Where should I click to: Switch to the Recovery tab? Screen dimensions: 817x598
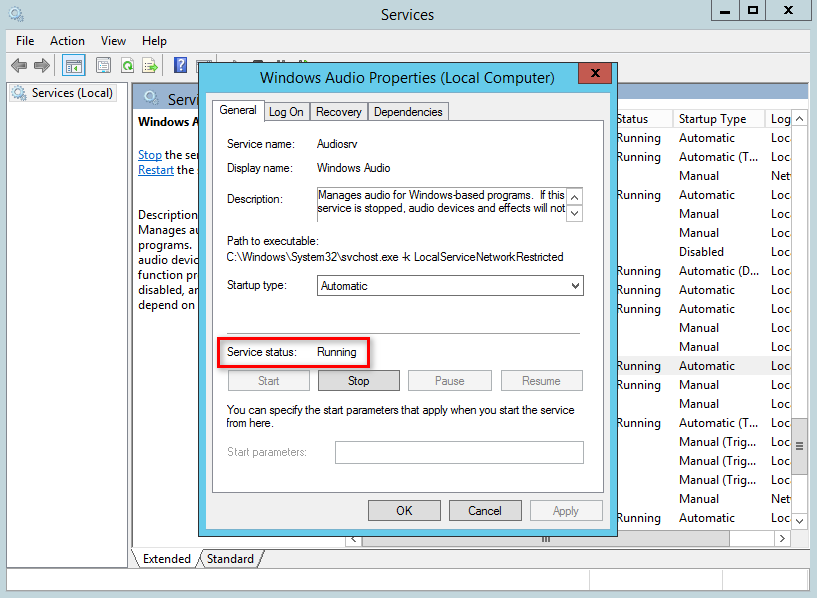[x=339, y=112]
